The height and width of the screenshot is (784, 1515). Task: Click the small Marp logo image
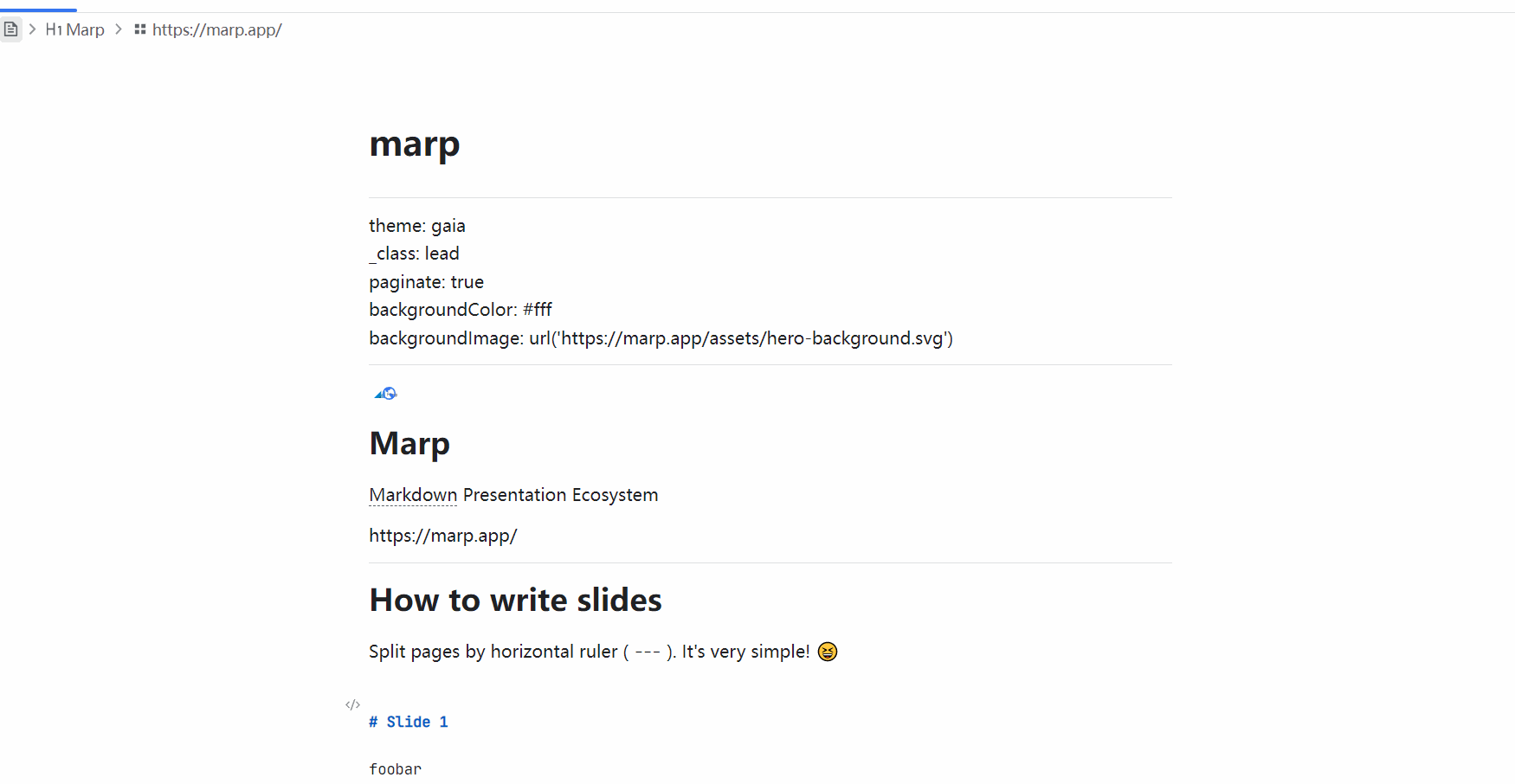point(386,394)
